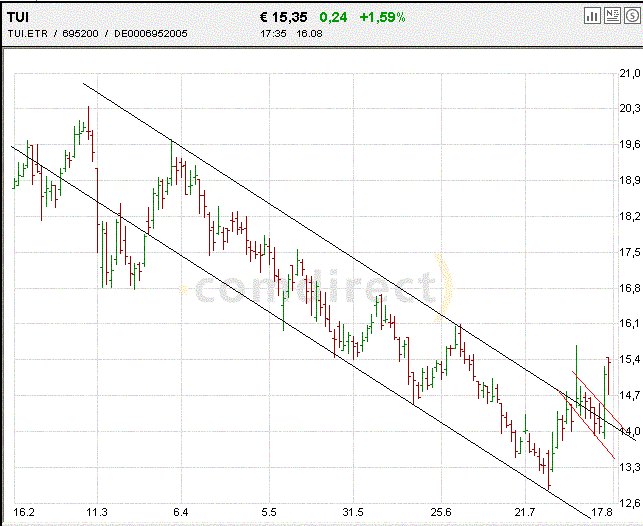The width and height of the screenshot is (643, 526).
Task: Click the price € 15,35
Action: (284, 17)
